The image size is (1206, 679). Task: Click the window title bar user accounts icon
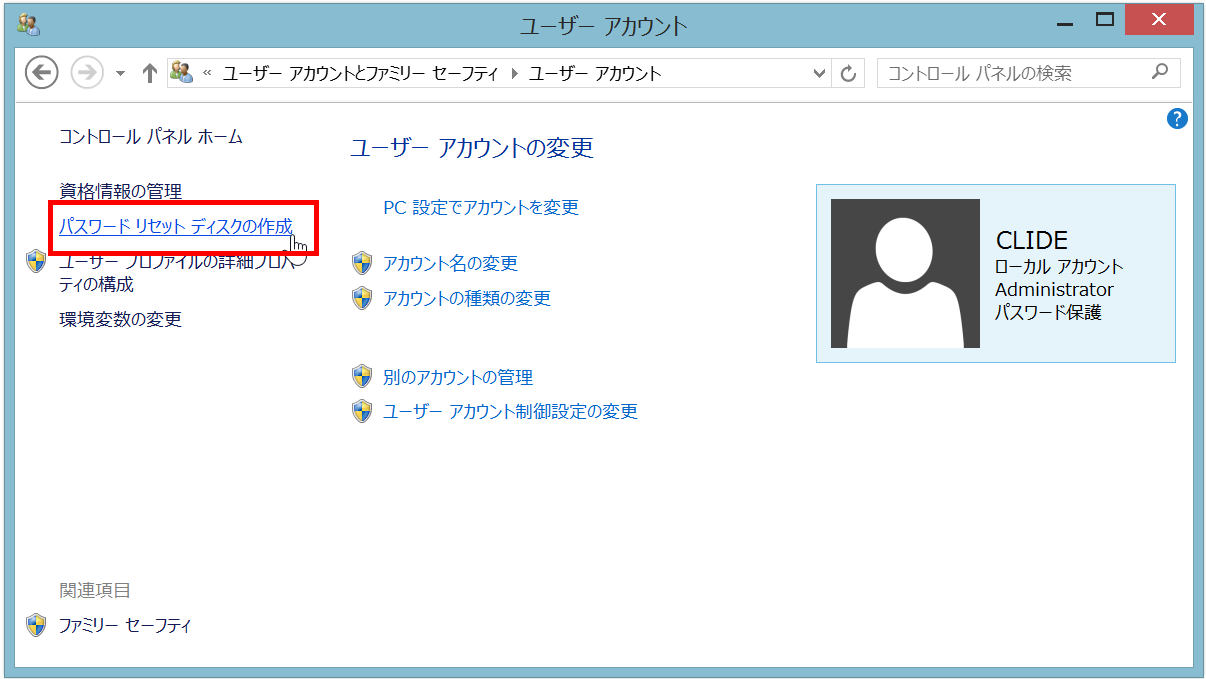[x=27, y=25]
